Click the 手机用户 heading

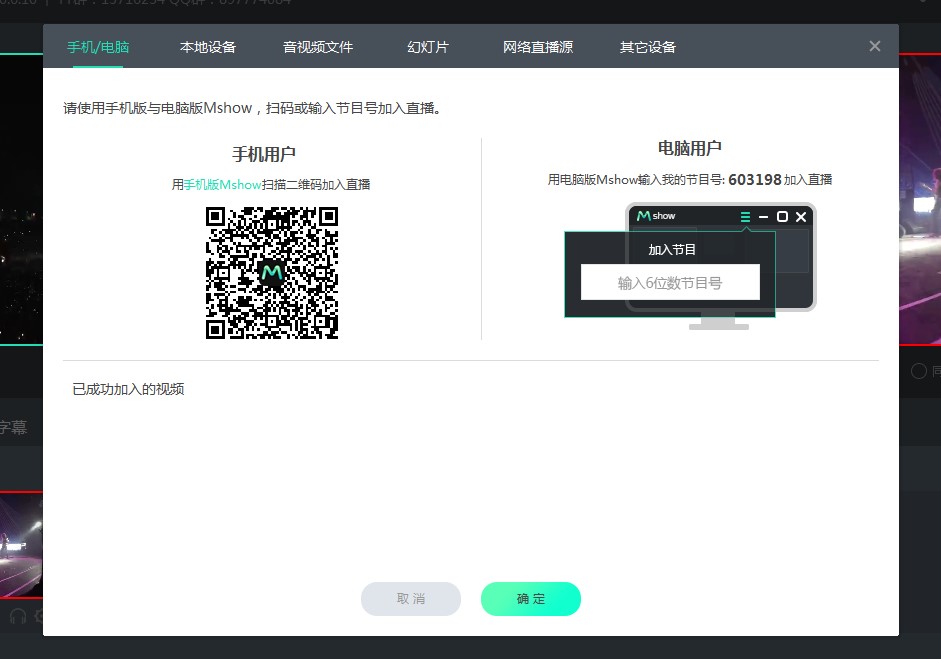[x=264, y=154]
